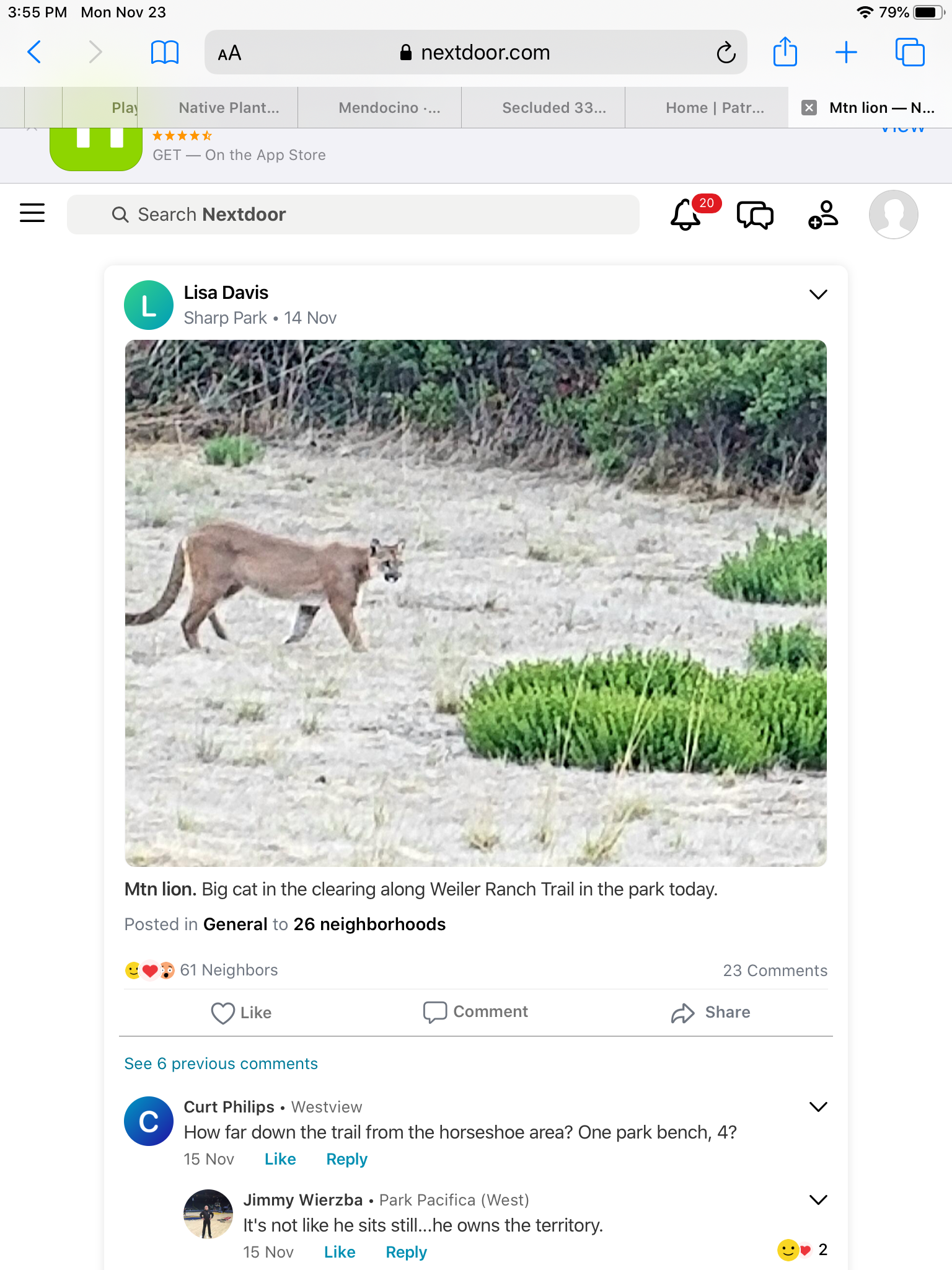Switch to the Native Plant tab
The width and height of the screenshot is (952, 1270).
point(229,108)
